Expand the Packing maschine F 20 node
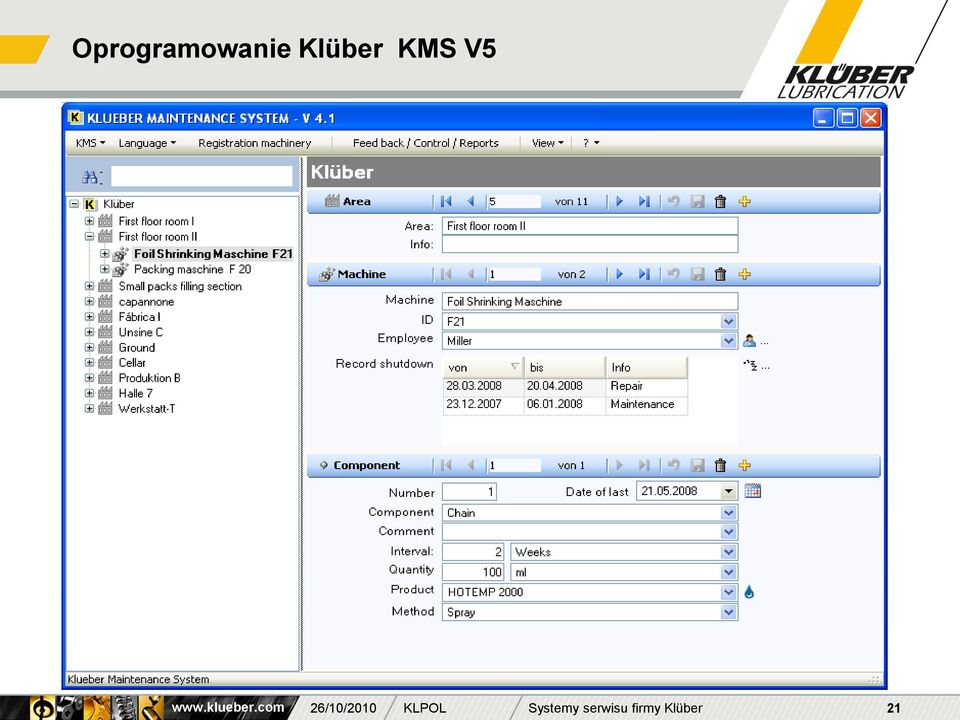 click(x=105, y=269)
